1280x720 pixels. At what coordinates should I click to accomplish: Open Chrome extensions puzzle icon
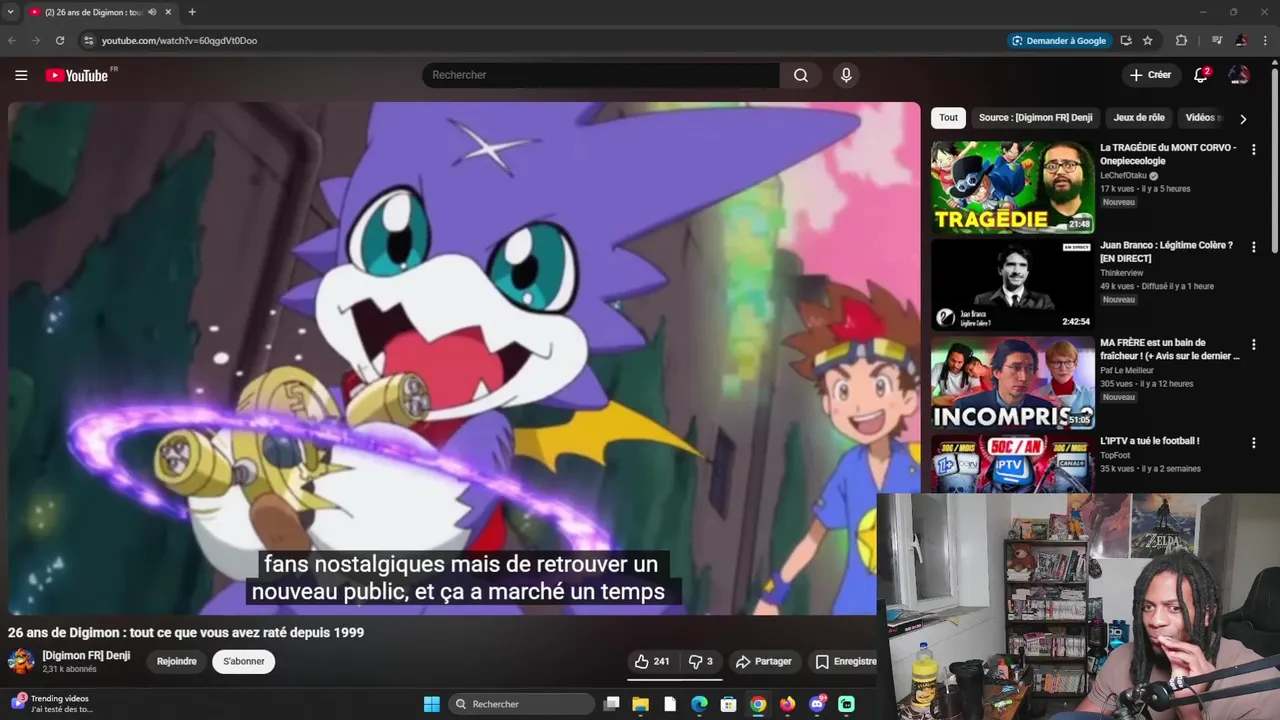pos(1181,40)
